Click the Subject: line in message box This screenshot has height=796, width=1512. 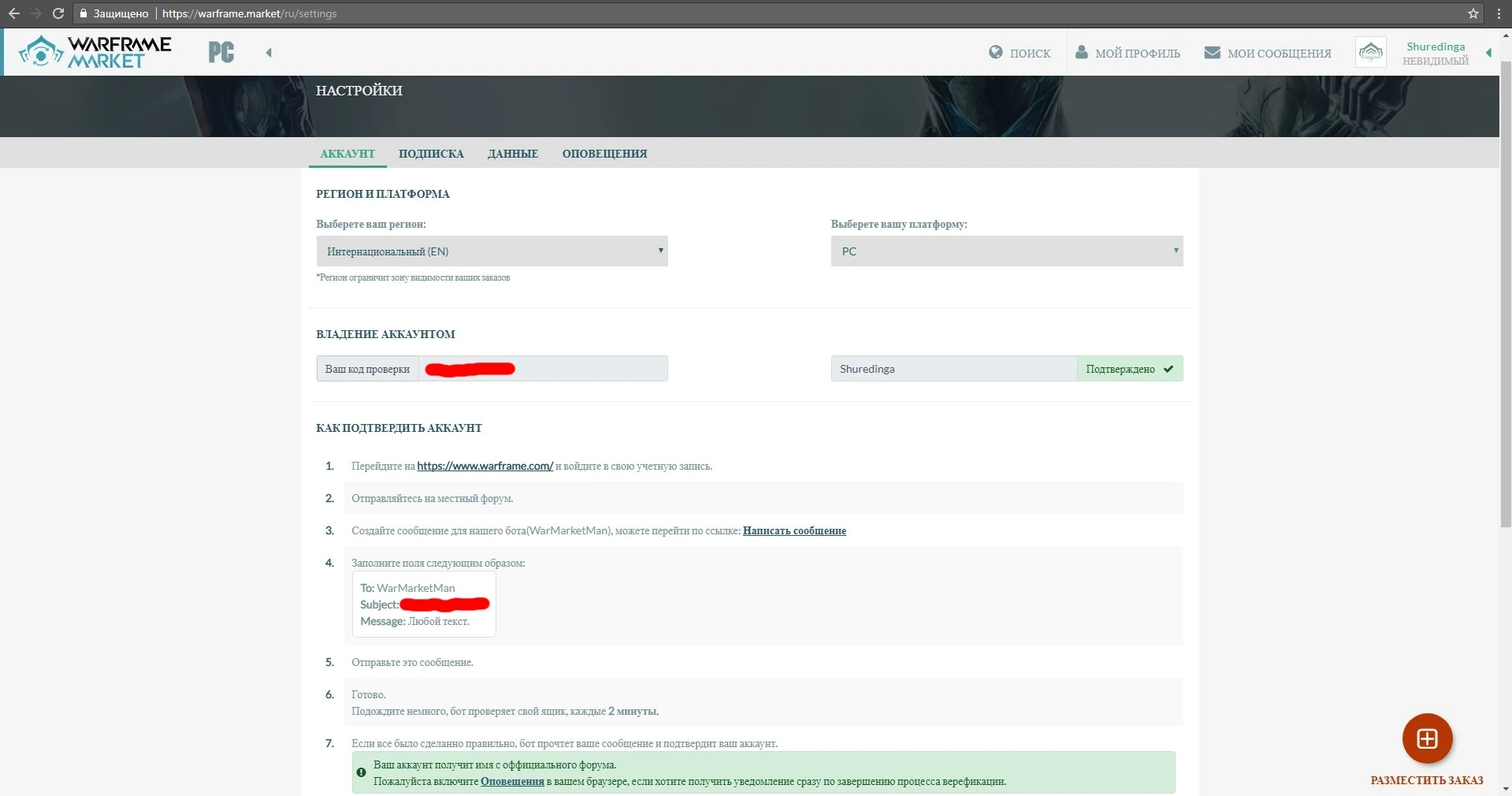tap(425, 604)
